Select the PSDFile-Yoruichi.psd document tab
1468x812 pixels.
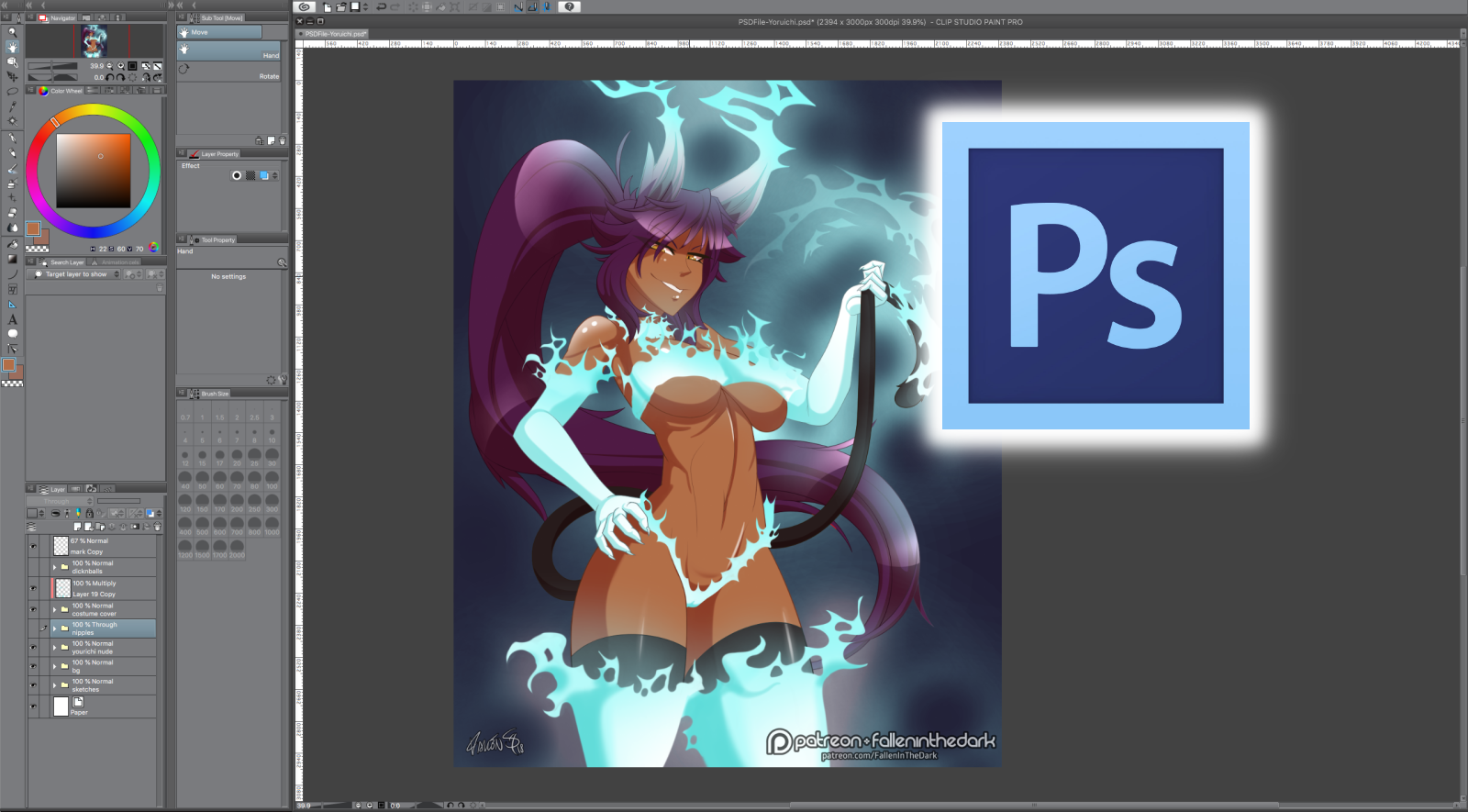click(x=335, y=34)
